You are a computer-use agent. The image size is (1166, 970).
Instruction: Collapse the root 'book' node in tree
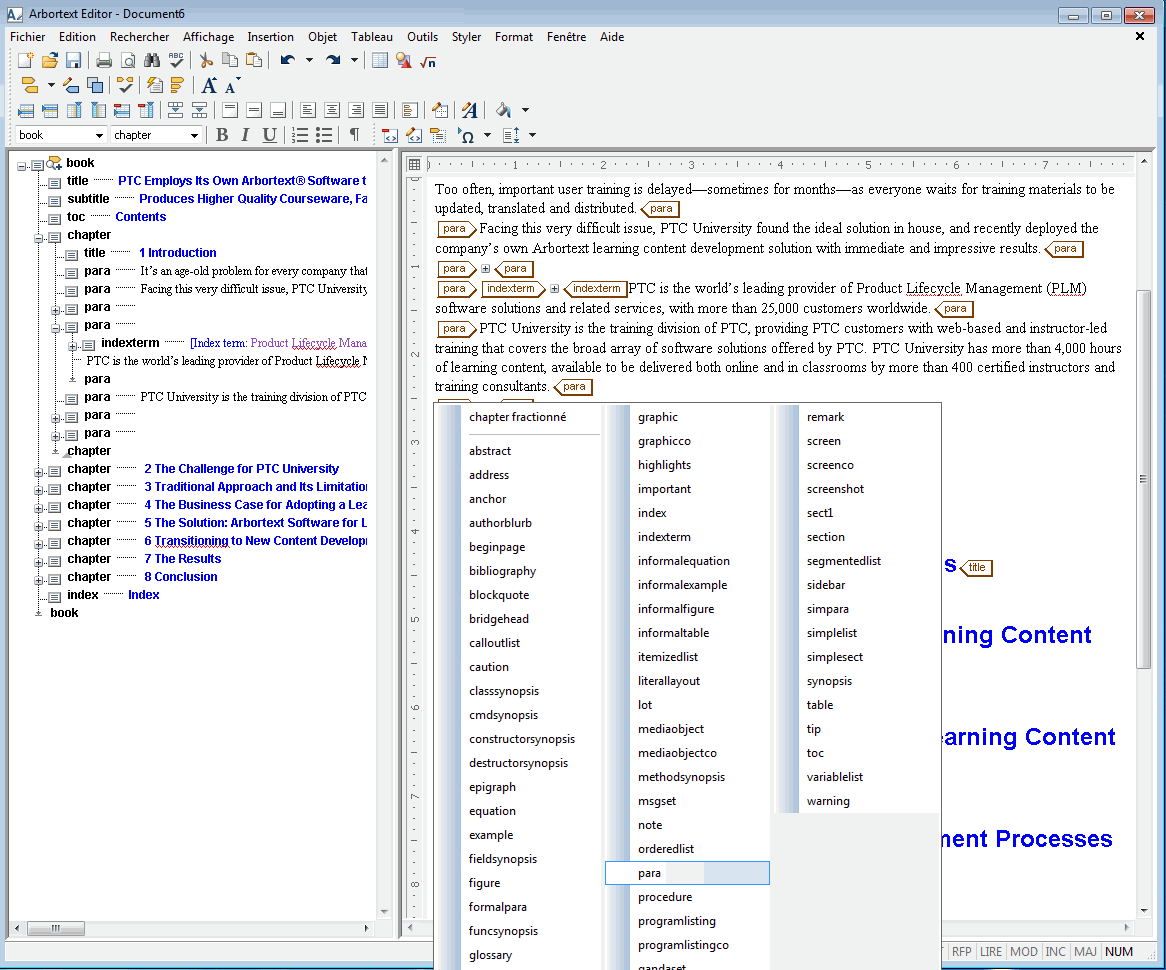point(22,166)
